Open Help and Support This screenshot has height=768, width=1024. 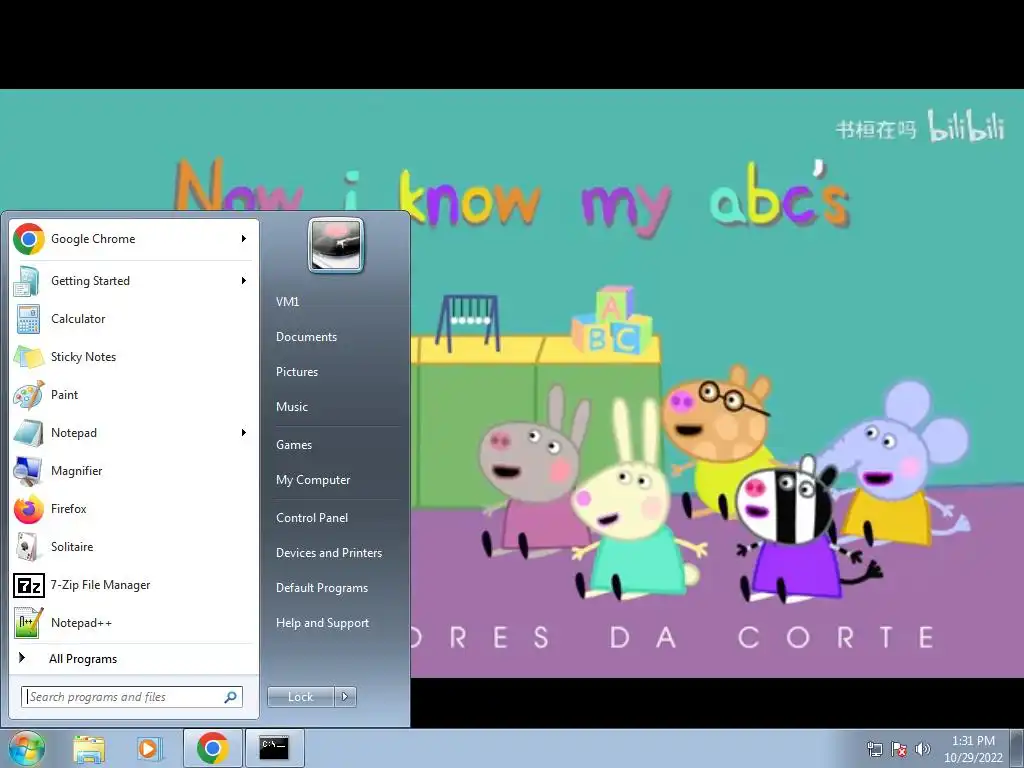[x=322, y=623]
